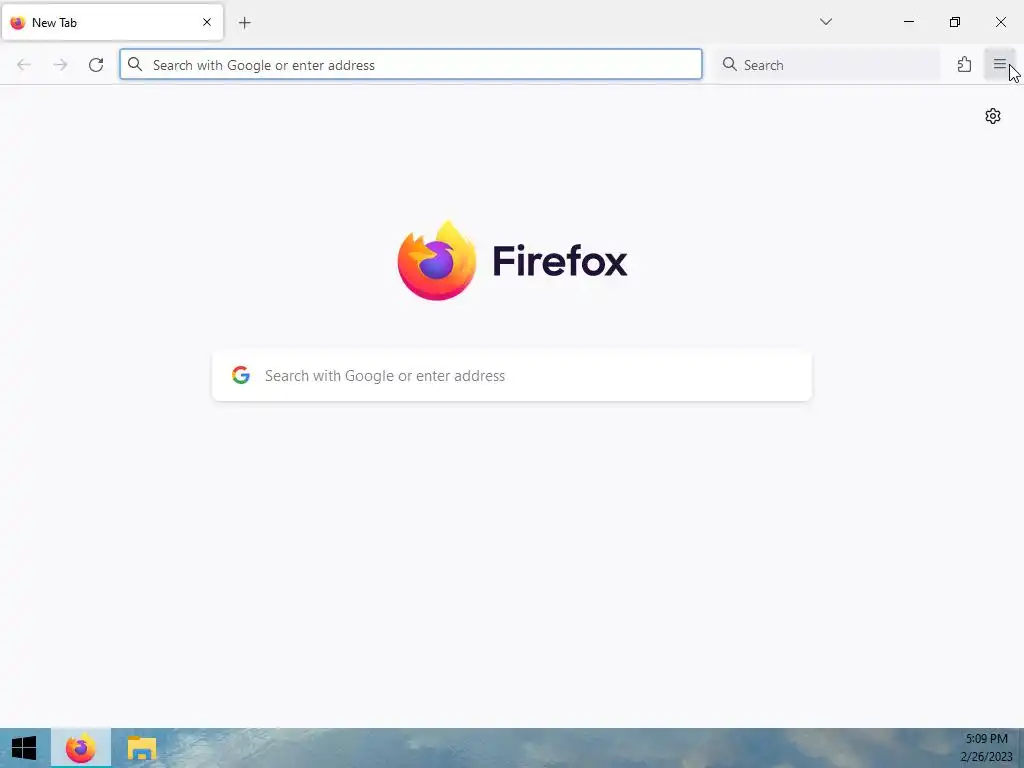Click the Back arrow icon
Screen dimensions: 1024x768
[x=24, y=65]
